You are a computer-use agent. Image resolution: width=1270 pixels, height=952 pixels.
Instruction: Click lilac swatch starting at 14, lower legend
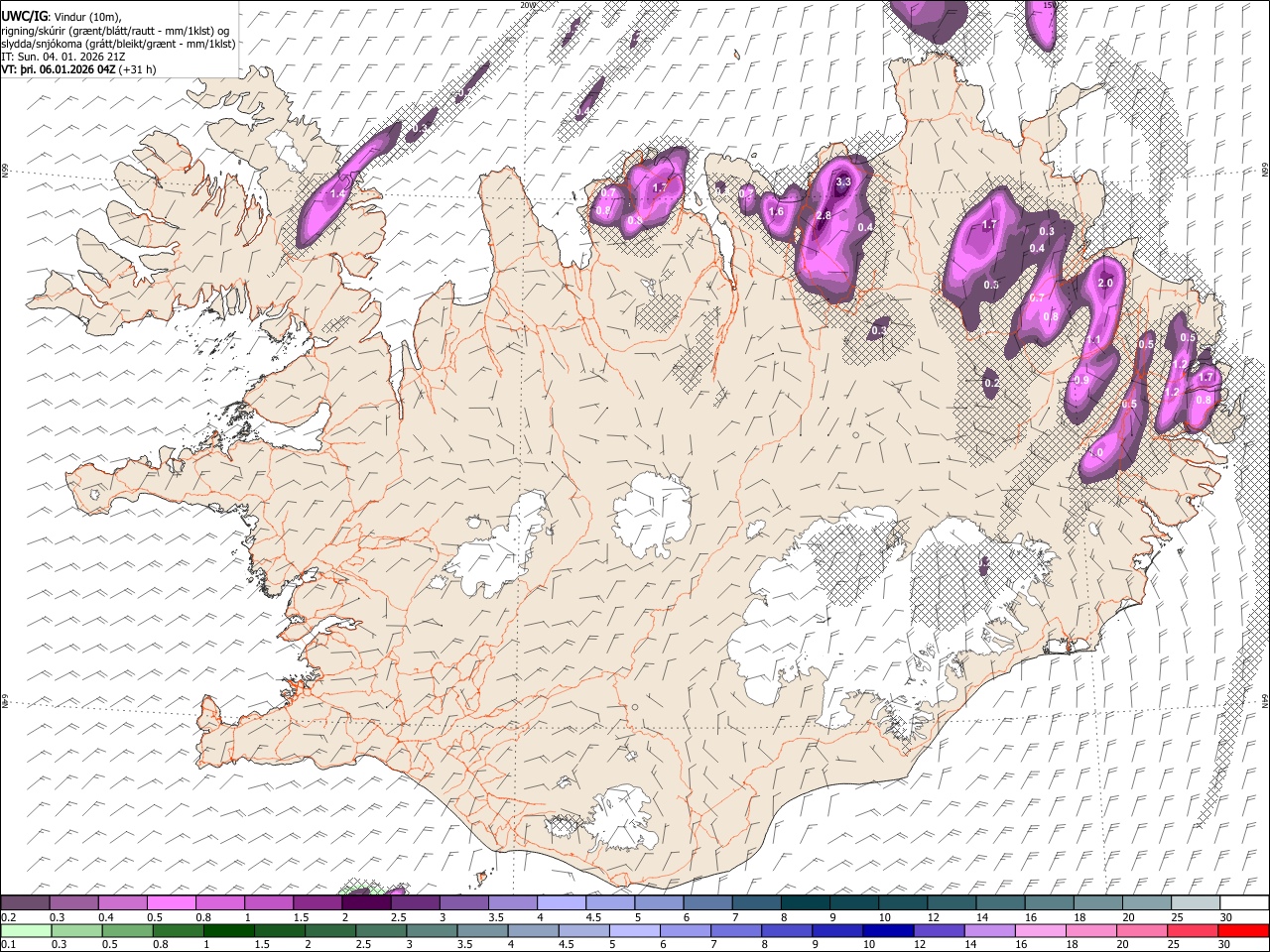click(x=990, y=931)
